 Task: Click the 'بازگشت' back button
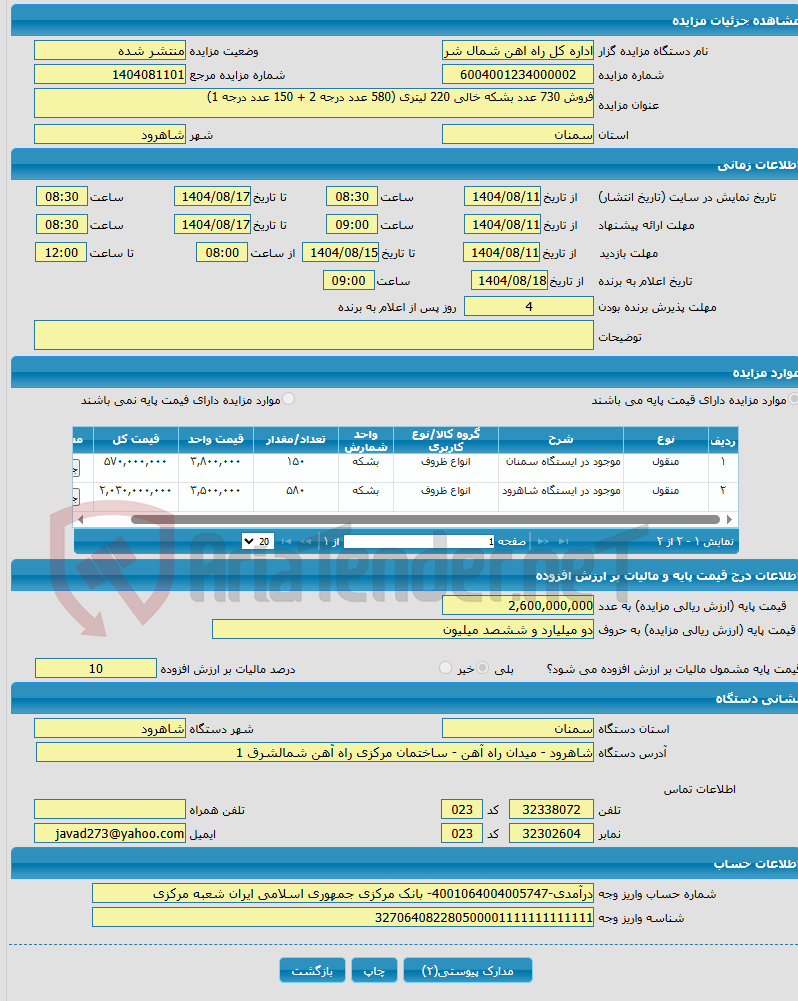[312, 970]
